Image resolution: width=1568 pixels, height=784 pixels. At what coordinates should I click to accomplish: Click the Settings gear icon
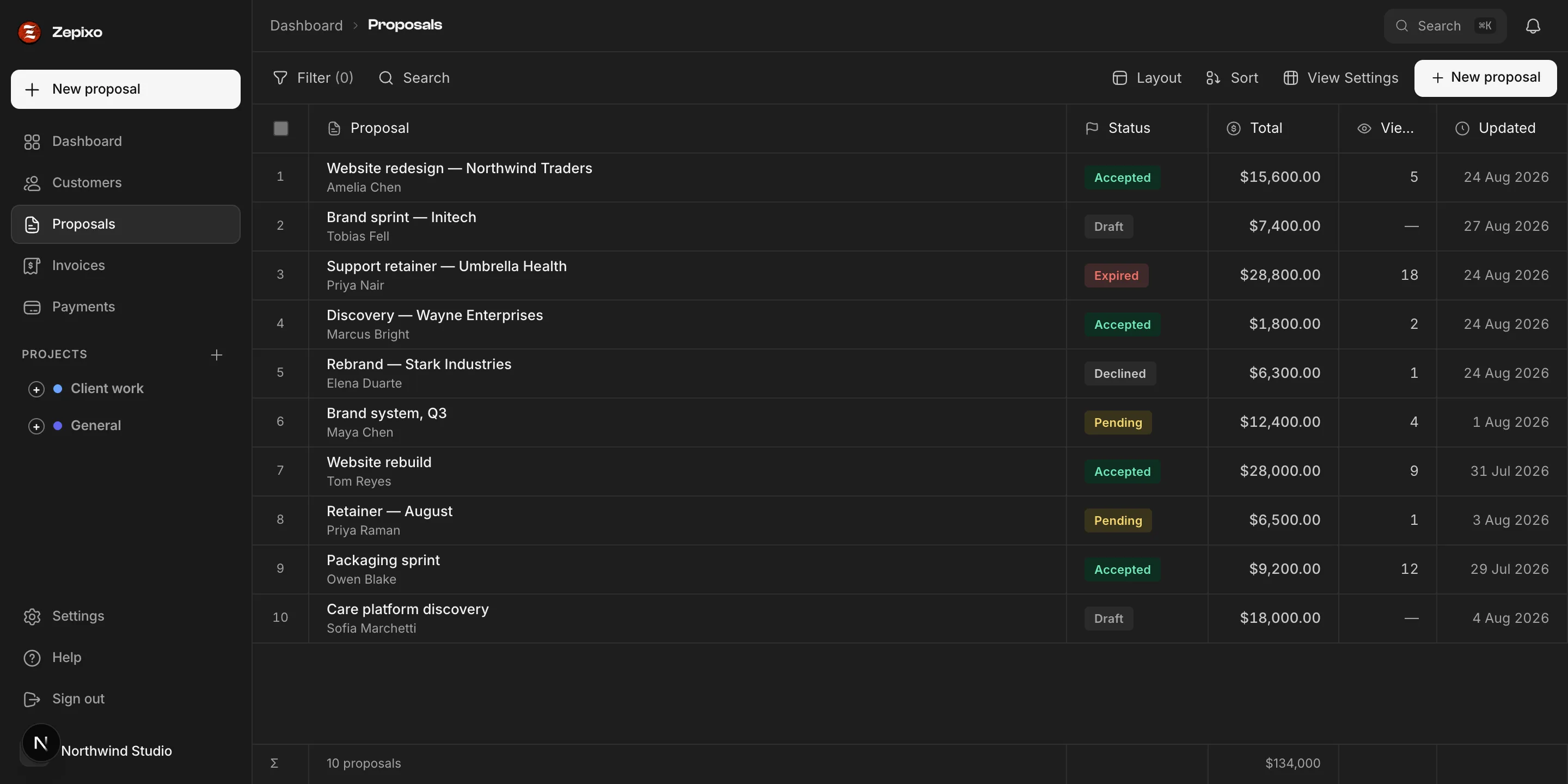32,617
